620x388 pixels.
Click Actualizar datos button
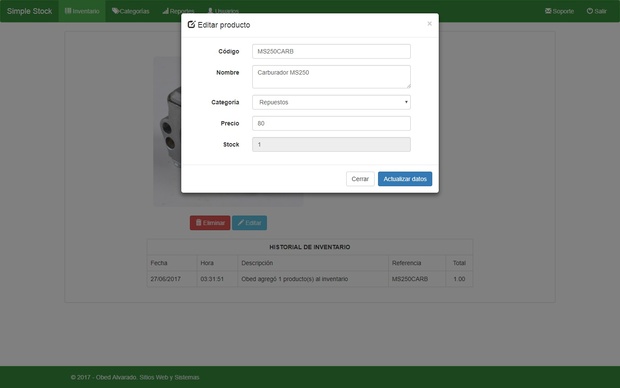point(405,179)
